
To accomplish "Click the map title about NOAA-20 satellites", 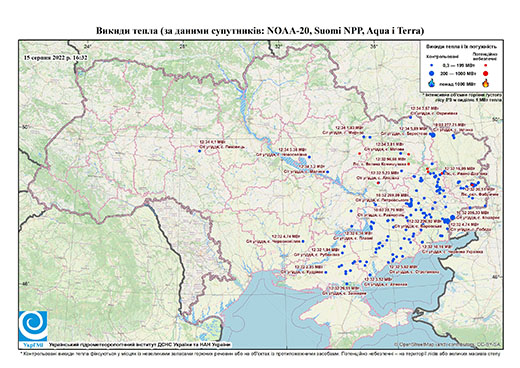I will click(x=260, y=31).
